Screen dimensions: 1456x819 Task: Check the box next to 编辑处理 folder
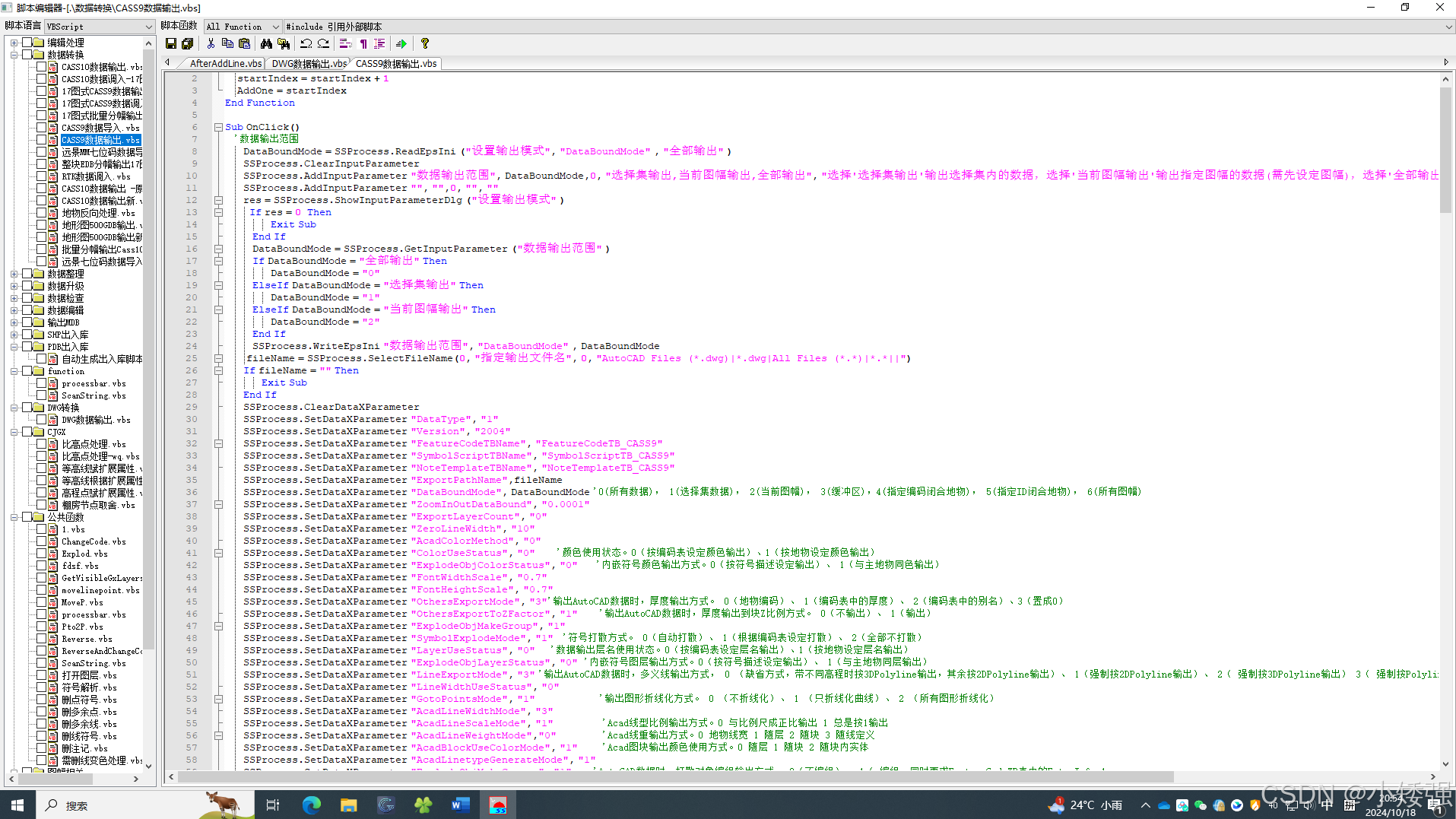[27, 43]
